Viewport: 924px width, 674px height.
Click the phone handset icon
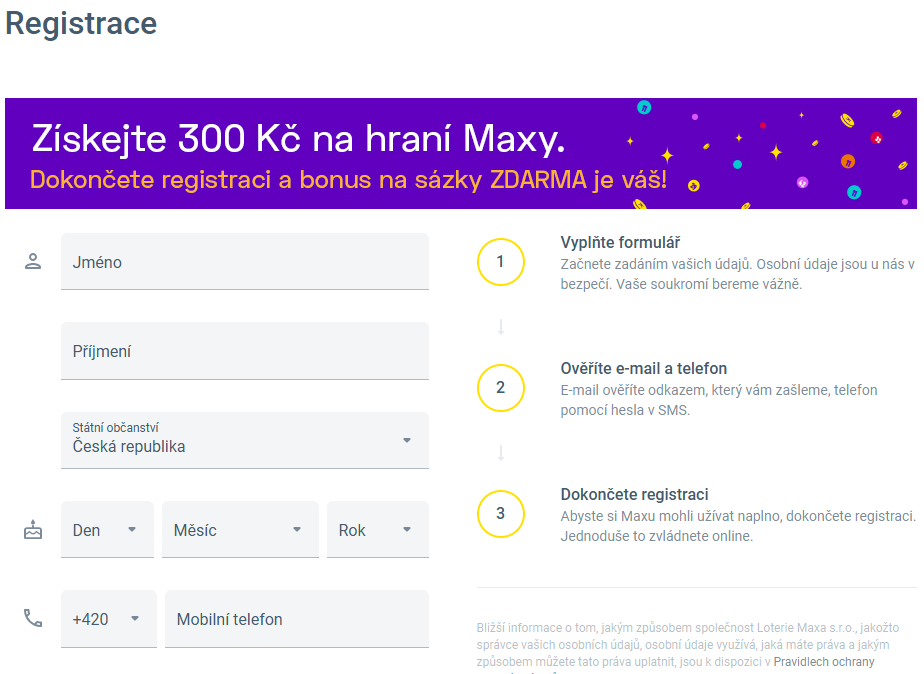point(33,618)
